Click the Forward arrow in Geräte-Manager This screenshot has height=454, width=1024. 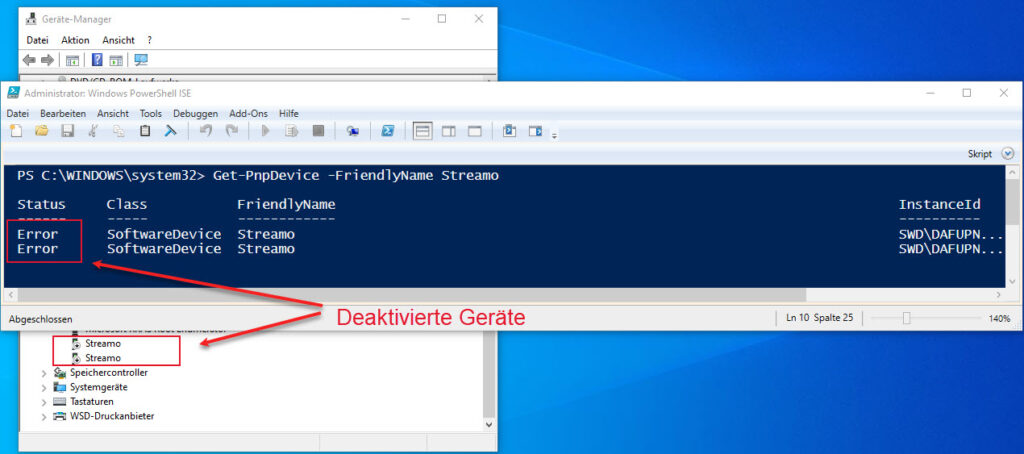coord(47,60)
